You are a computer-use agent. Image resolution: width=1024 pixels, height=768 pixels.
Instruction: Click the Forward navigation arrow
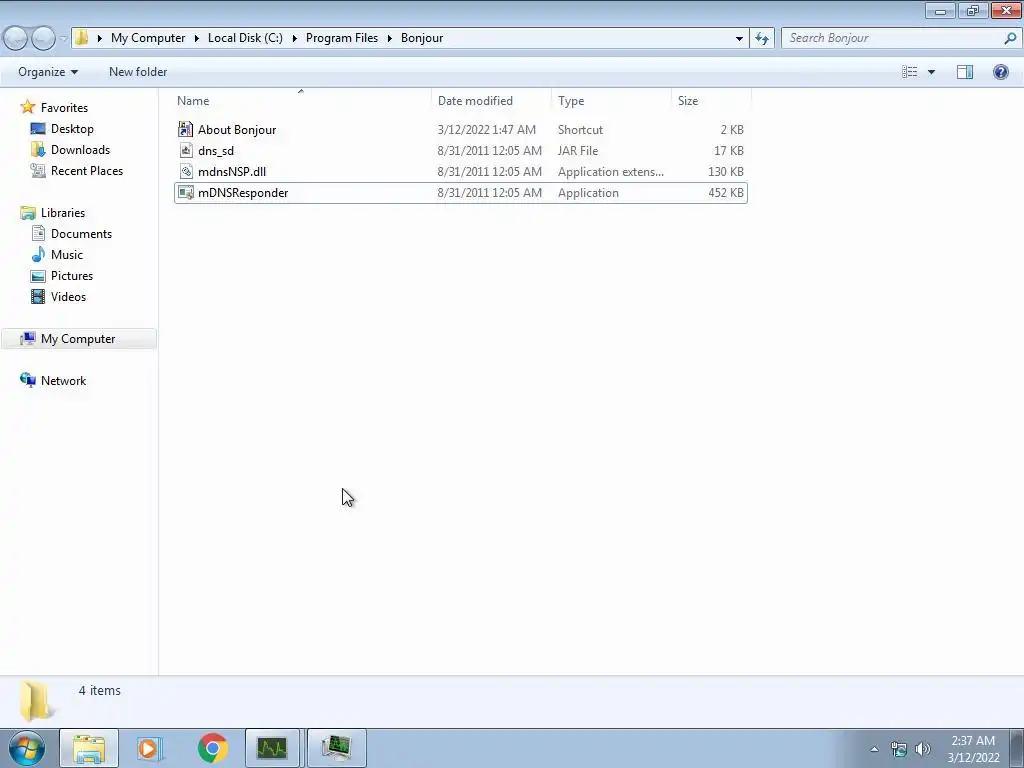(x=43, y=39)
